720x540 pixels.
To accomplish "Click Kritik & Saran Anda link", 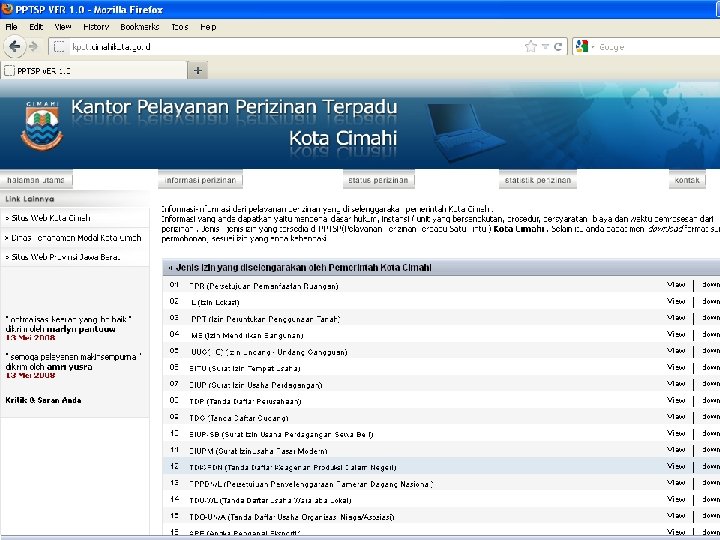I will 43,400.
